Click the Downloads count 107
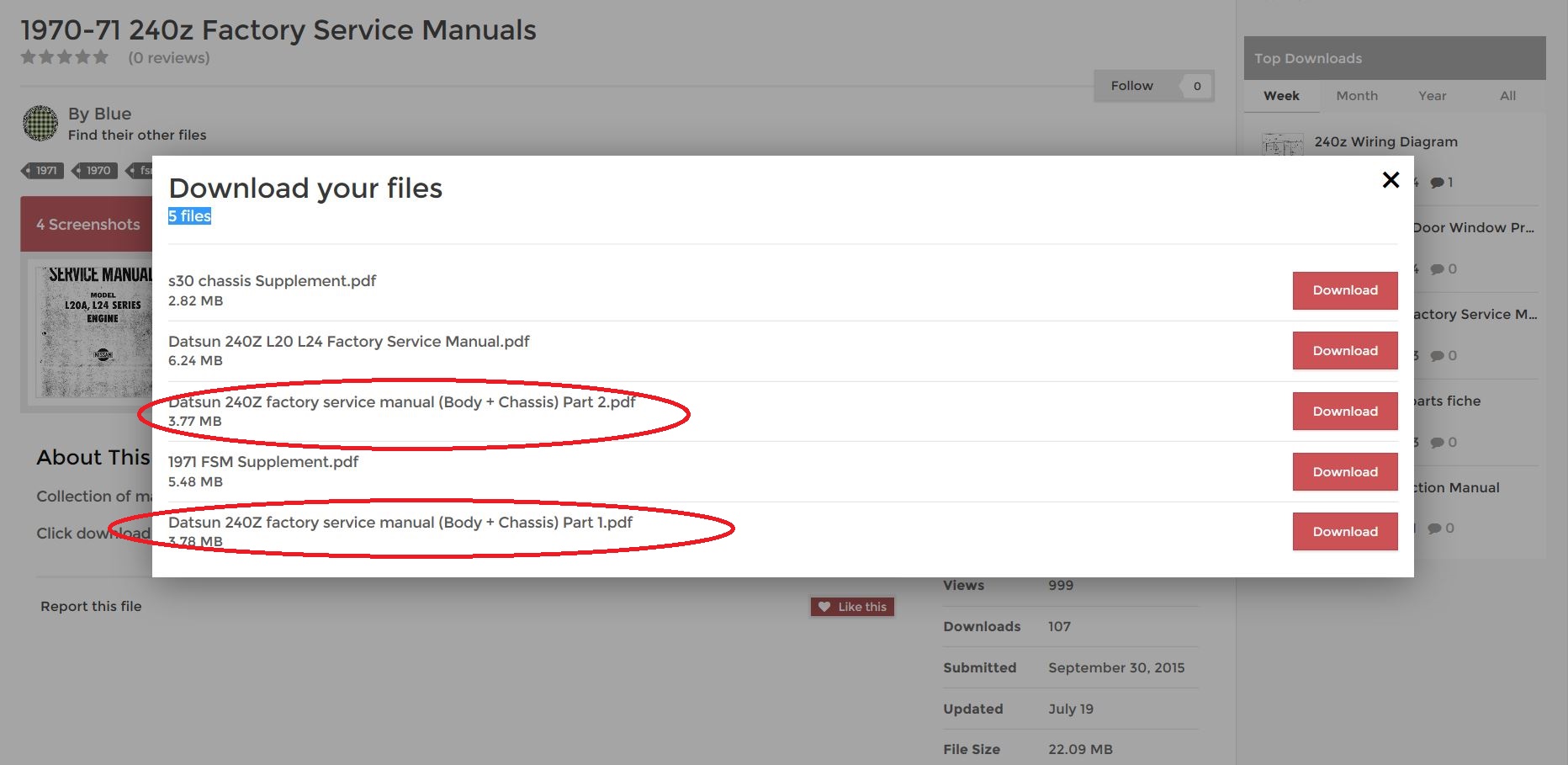 coord(1059,627)
